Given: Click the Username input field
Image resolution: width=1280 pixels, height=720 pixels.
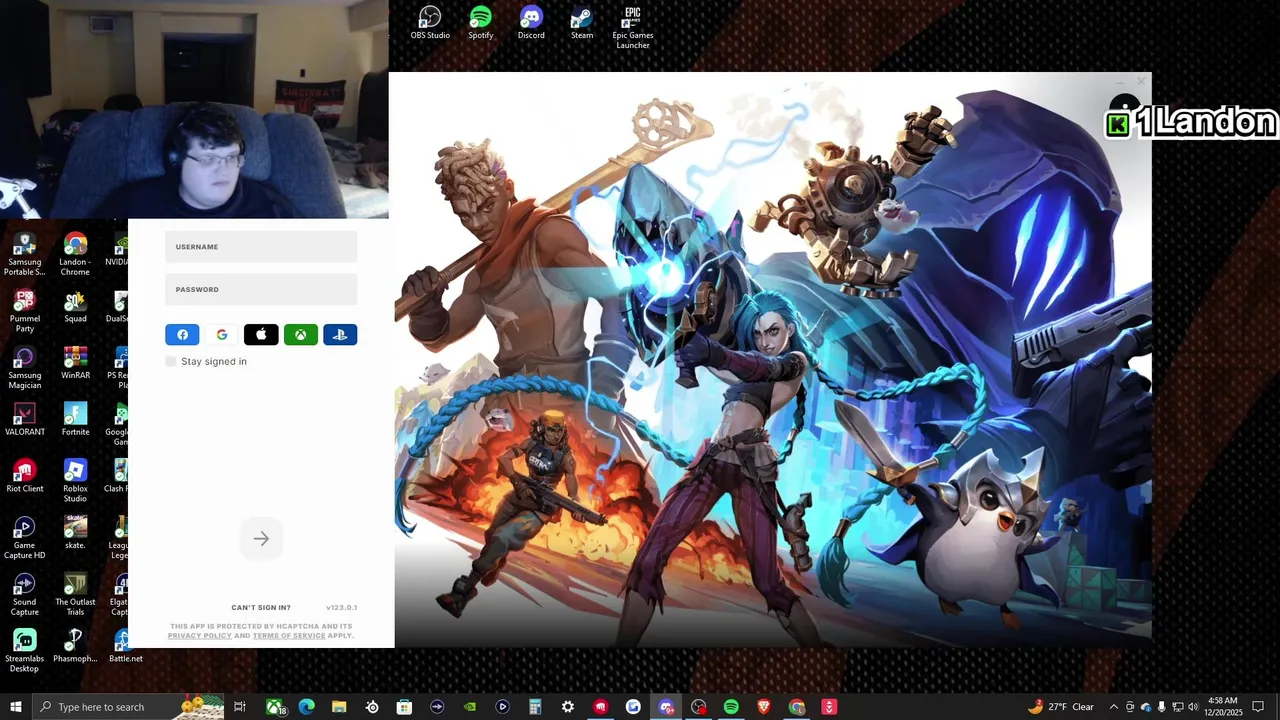Looking at the screenshot, I should (261, 247).
